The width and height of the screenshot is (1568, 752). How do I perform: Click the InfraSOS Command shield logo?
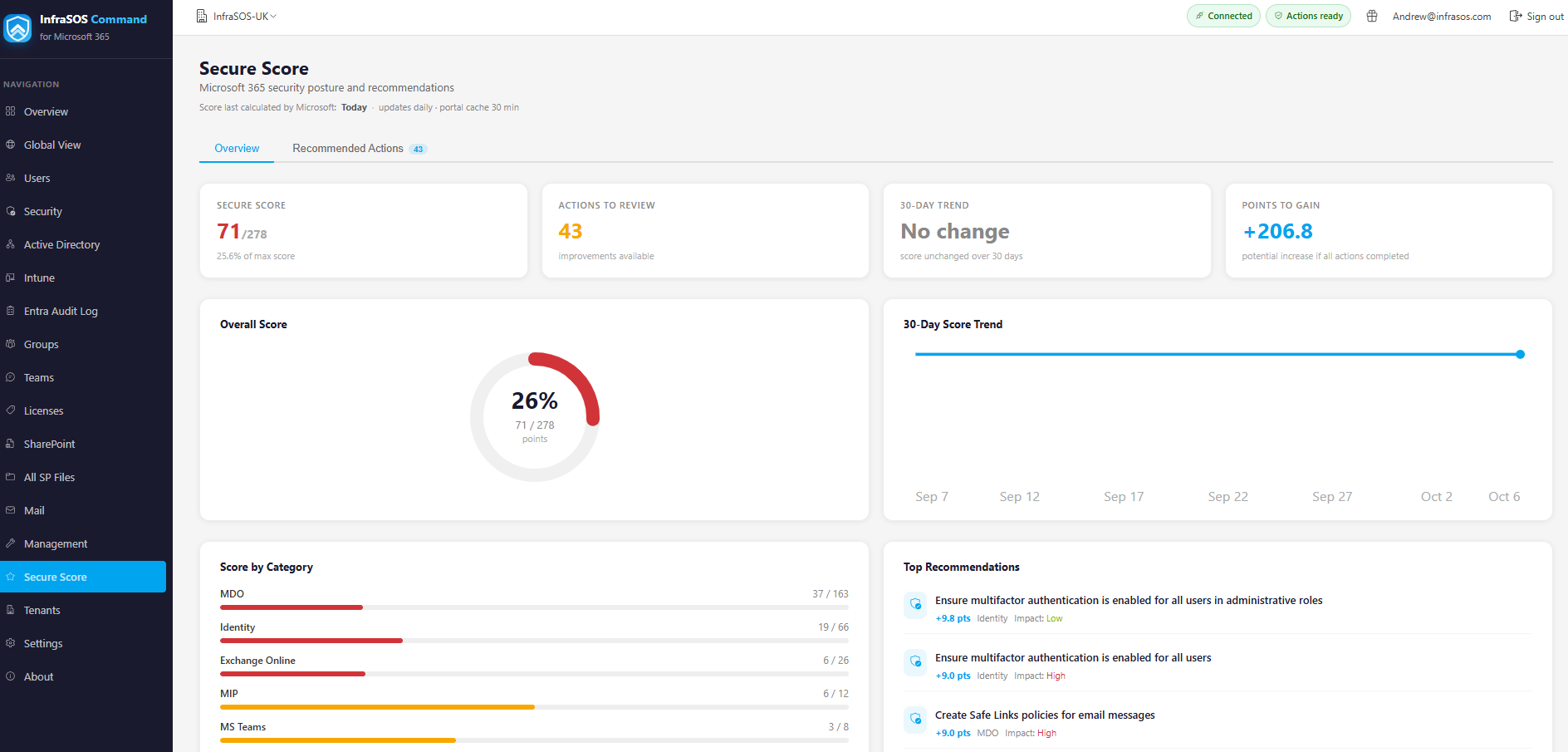(x=17, y=28)
